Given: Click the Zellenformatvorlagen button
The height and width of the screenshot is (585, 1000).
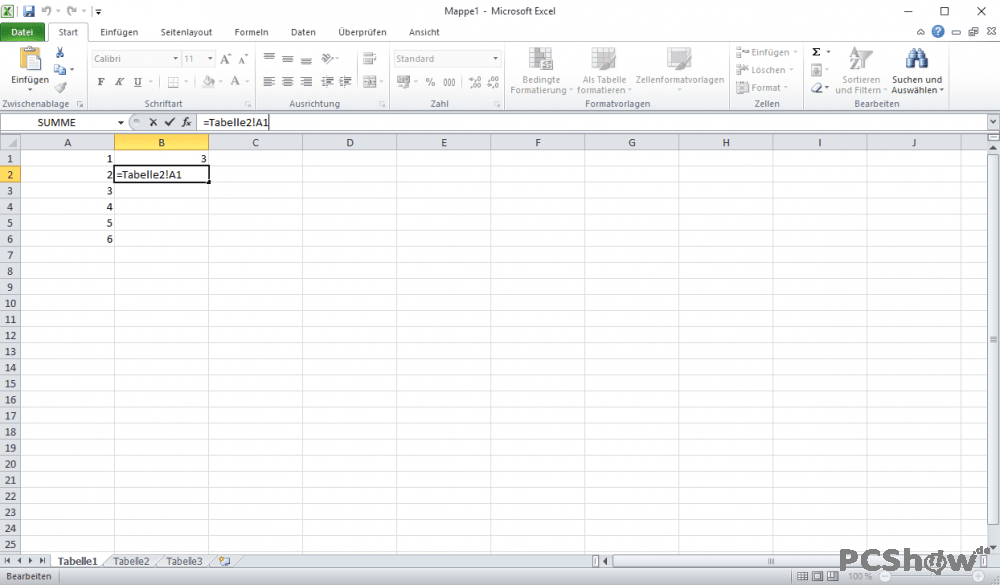Looking at the screenshot, I should (x=679, y=68).
